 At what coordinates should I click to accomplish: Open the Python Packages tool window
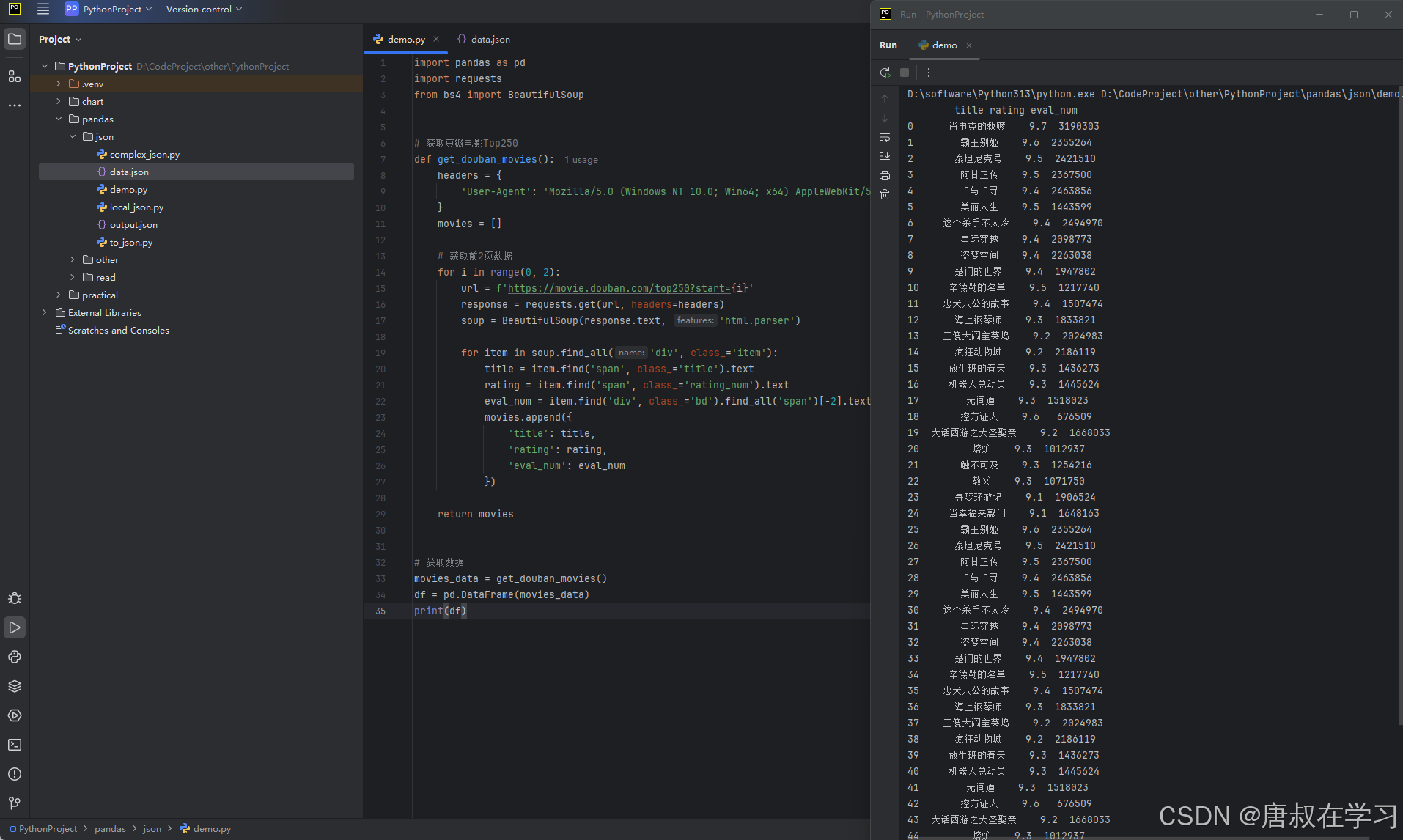pos(15,686)
